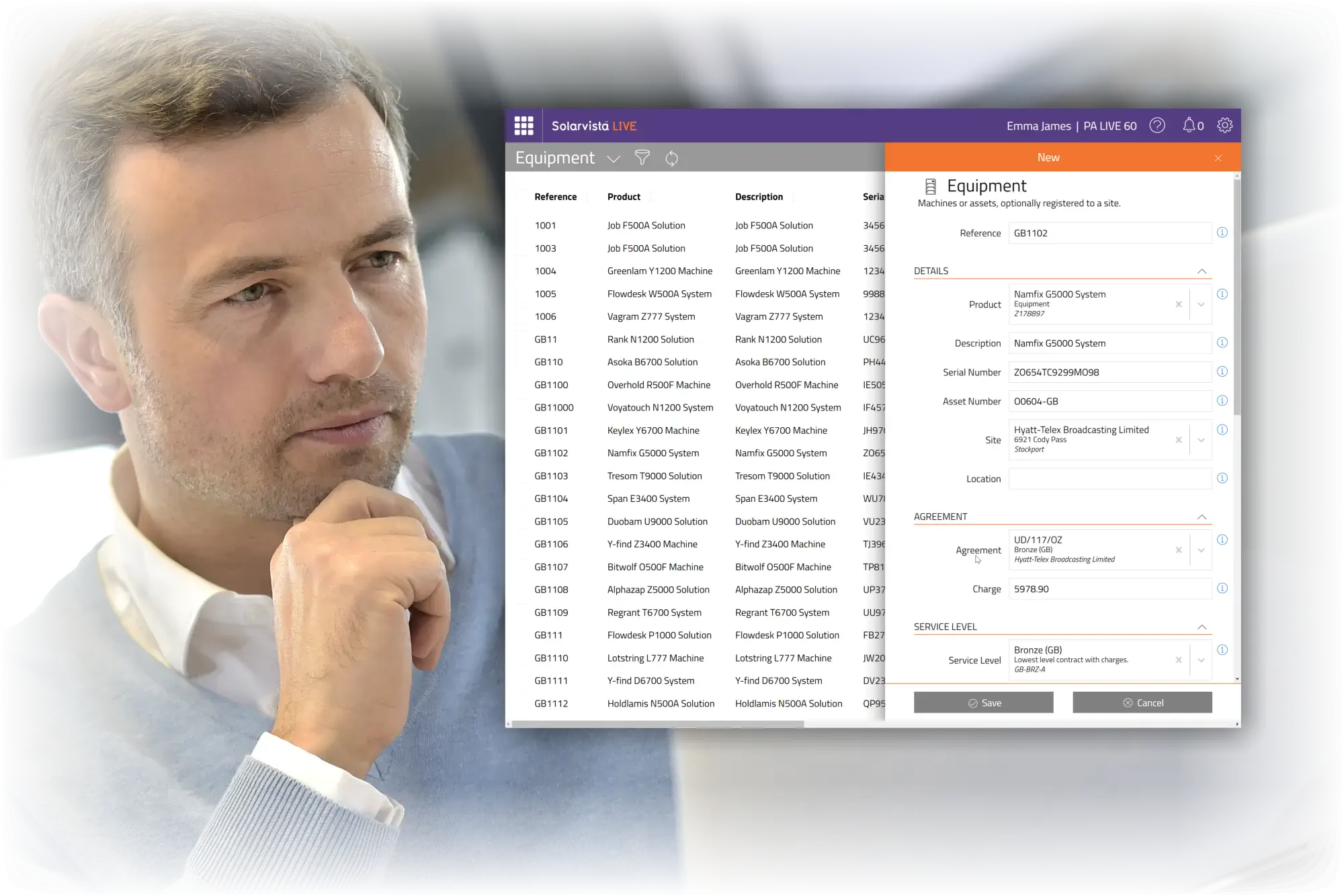Open the Equipment view dropdown chevron
The image size is (1344, 896).
tap(613, 159)
